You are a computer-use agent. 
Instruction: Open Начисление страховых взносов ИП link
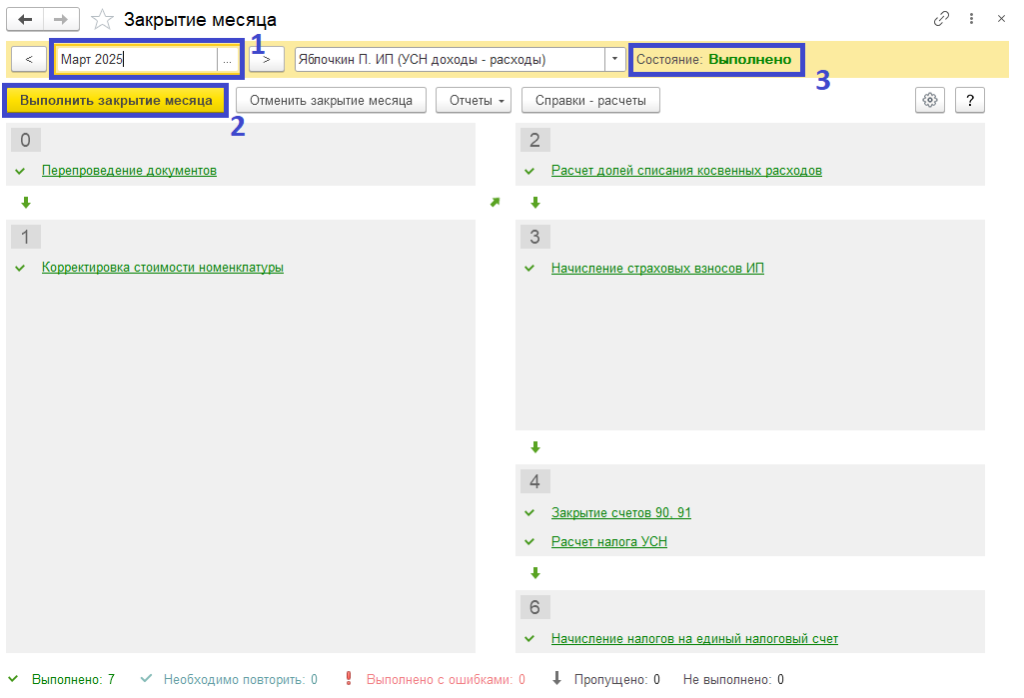(x=657, y=268)
